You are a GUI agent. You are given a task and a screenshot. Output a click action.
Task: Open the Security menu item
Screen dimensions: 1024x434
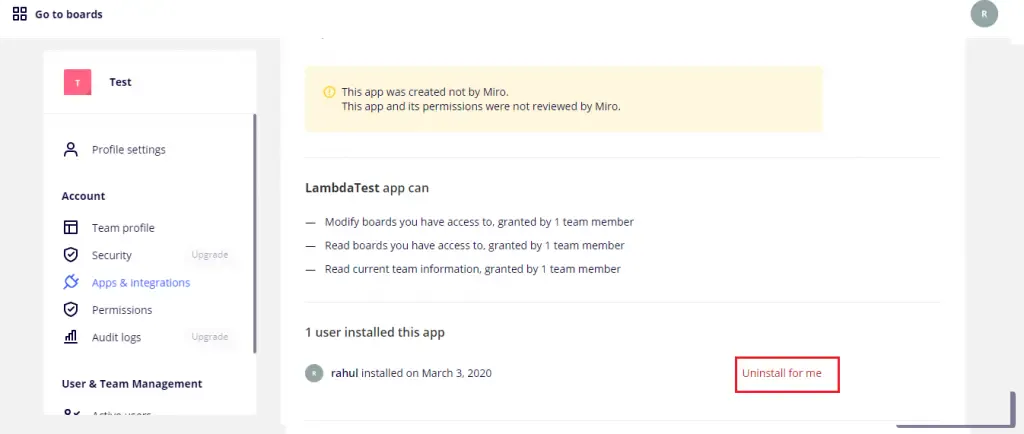click(x=112, y=255)
